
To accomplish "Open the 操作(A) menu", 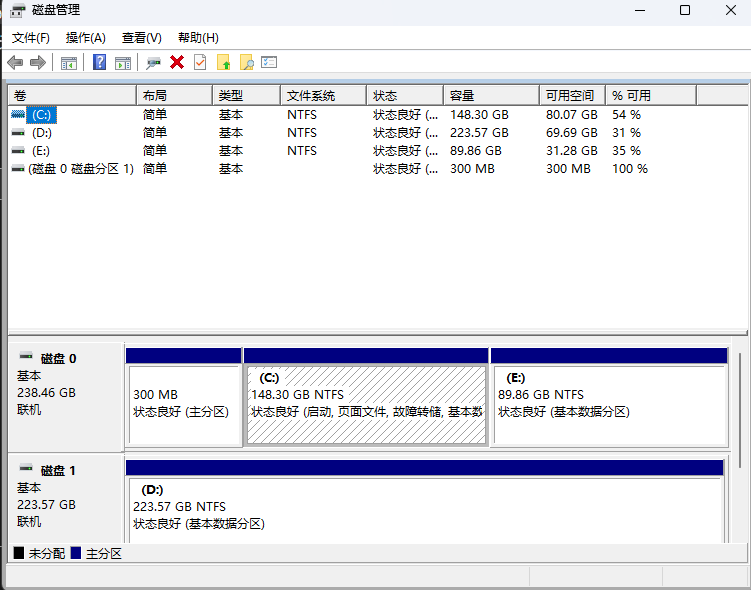I will [86, 38].
